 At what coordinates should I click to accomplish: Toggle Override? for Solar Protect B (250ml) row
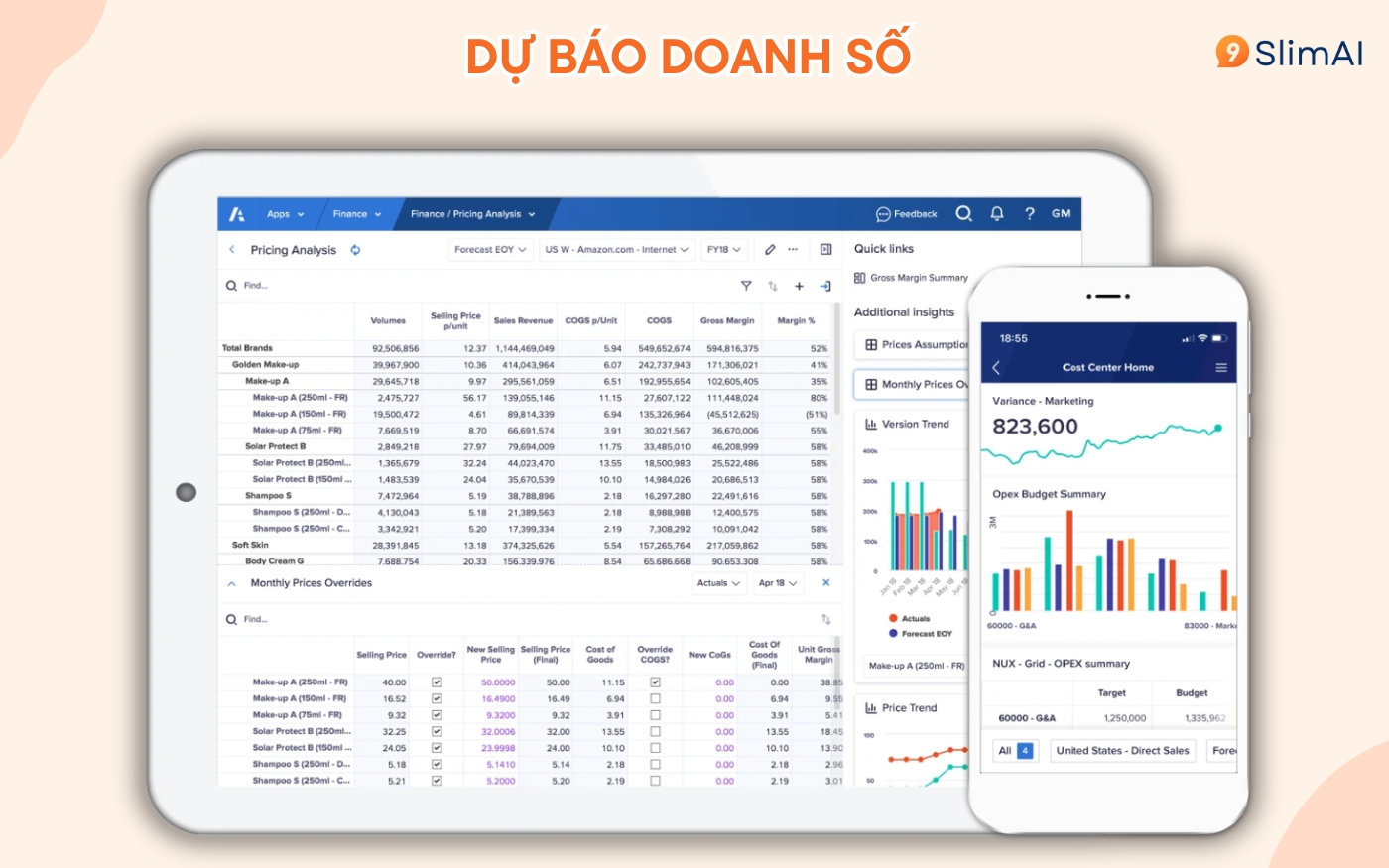click(x=437, y=731)
